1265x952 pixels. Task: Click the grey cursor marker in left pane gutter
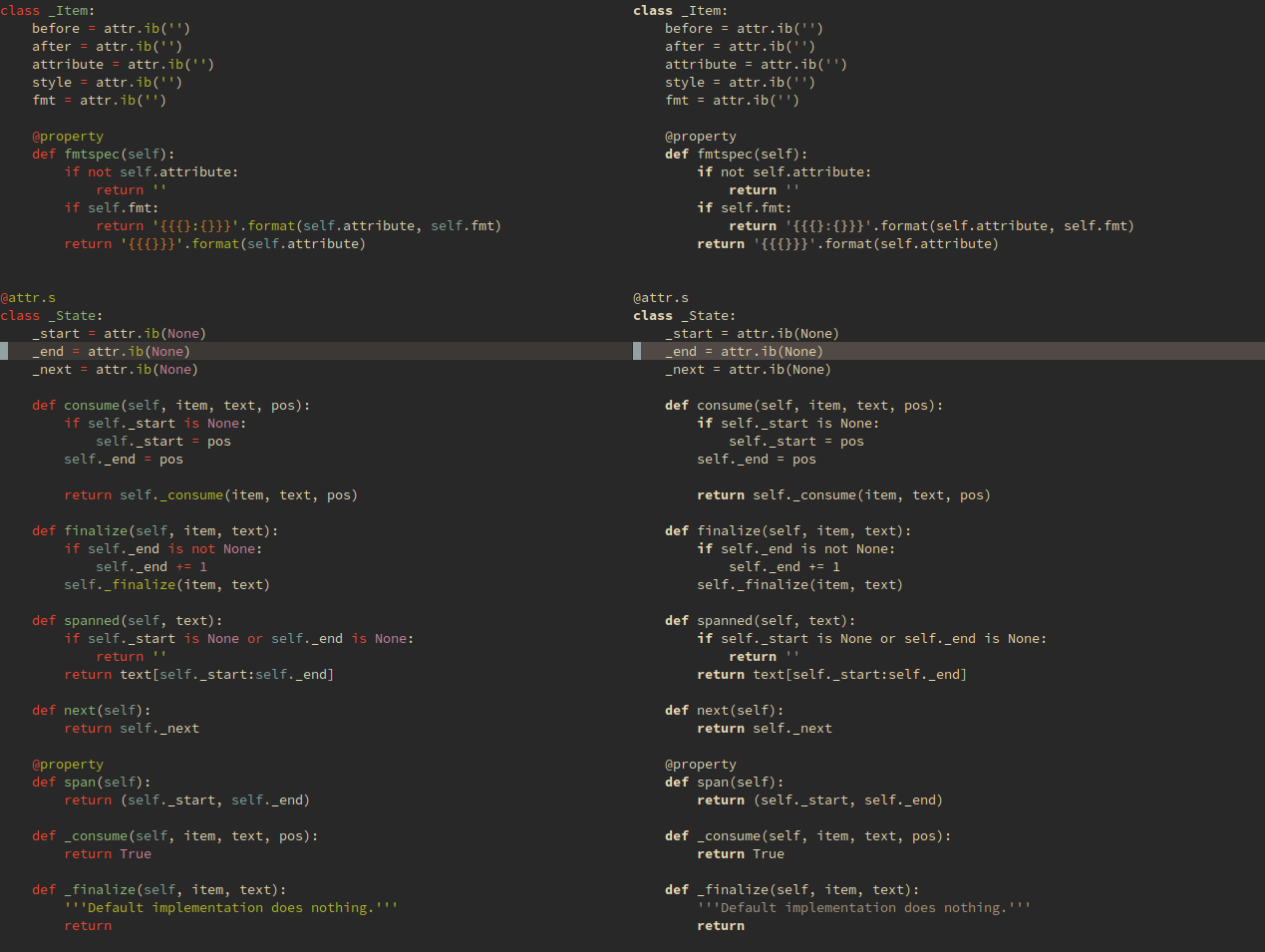(x=4, y=351)
